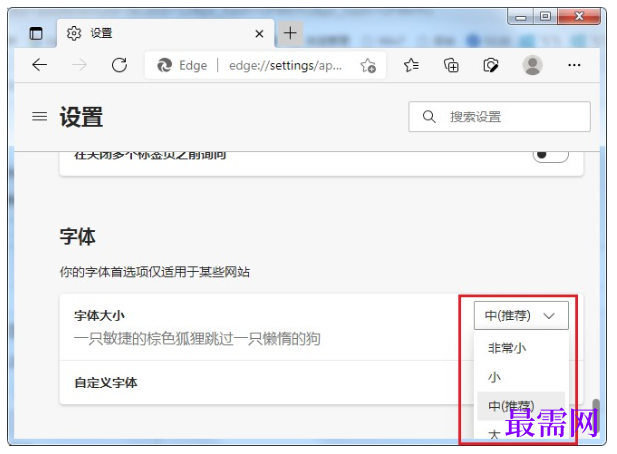Image resolution: width=617 pixels, height=454 pixels.
Task: Close the 设置 tab
Action: pos(259,34)
